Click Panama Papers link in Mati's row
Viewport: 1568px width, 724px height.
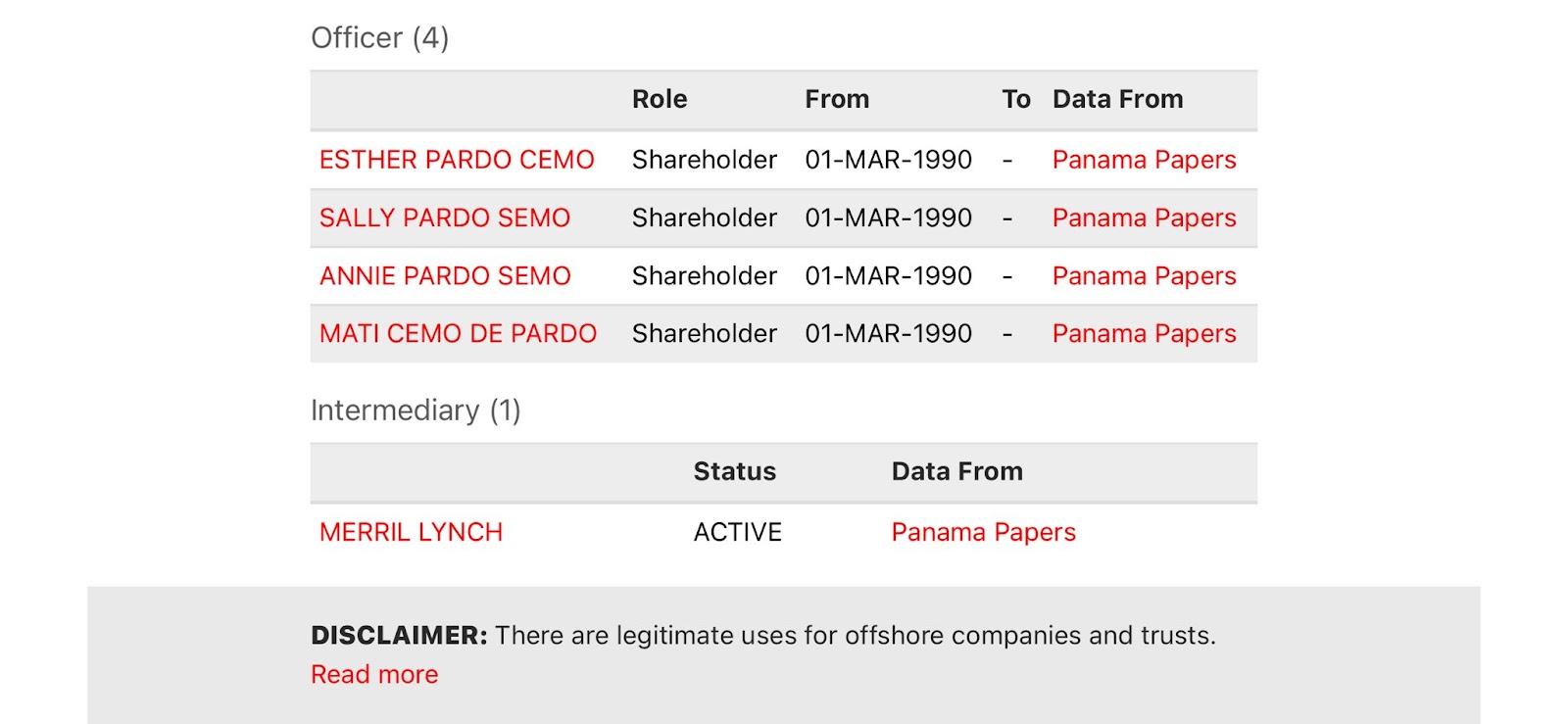tap(1144, 333)
